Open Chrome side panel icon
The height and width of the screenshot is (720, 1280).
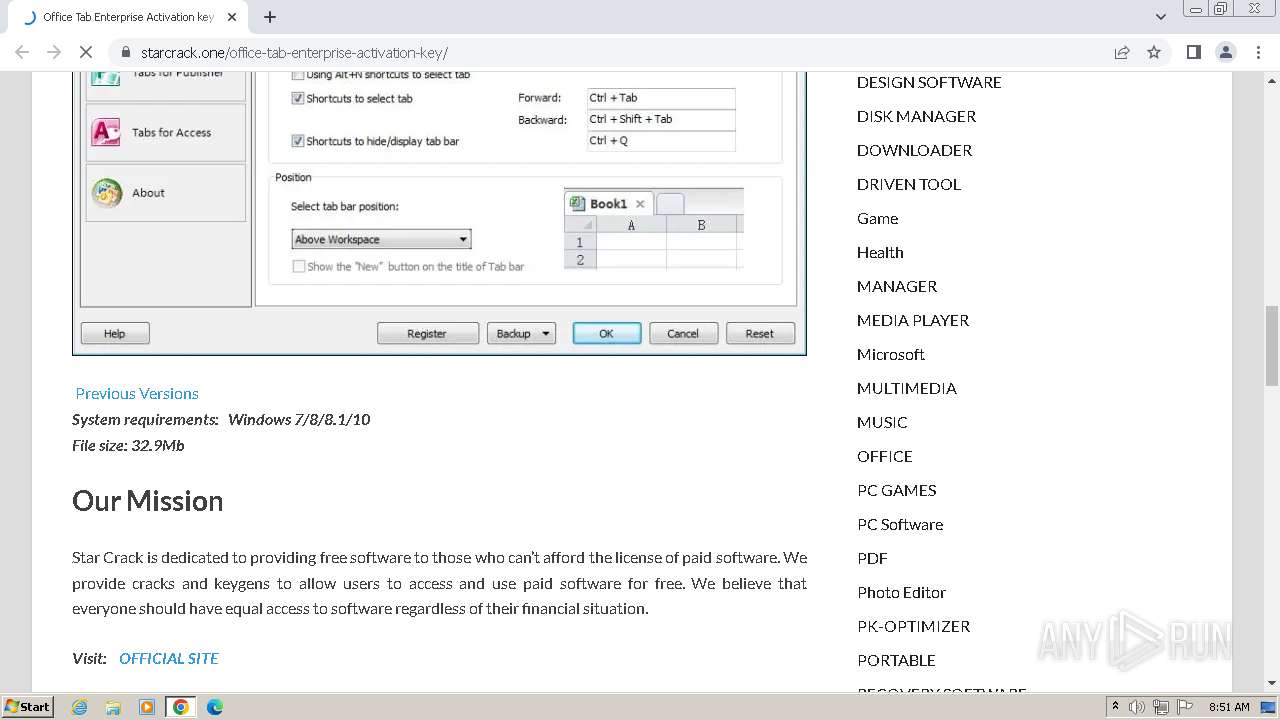pyautogui.click(x=1193, y=52)
